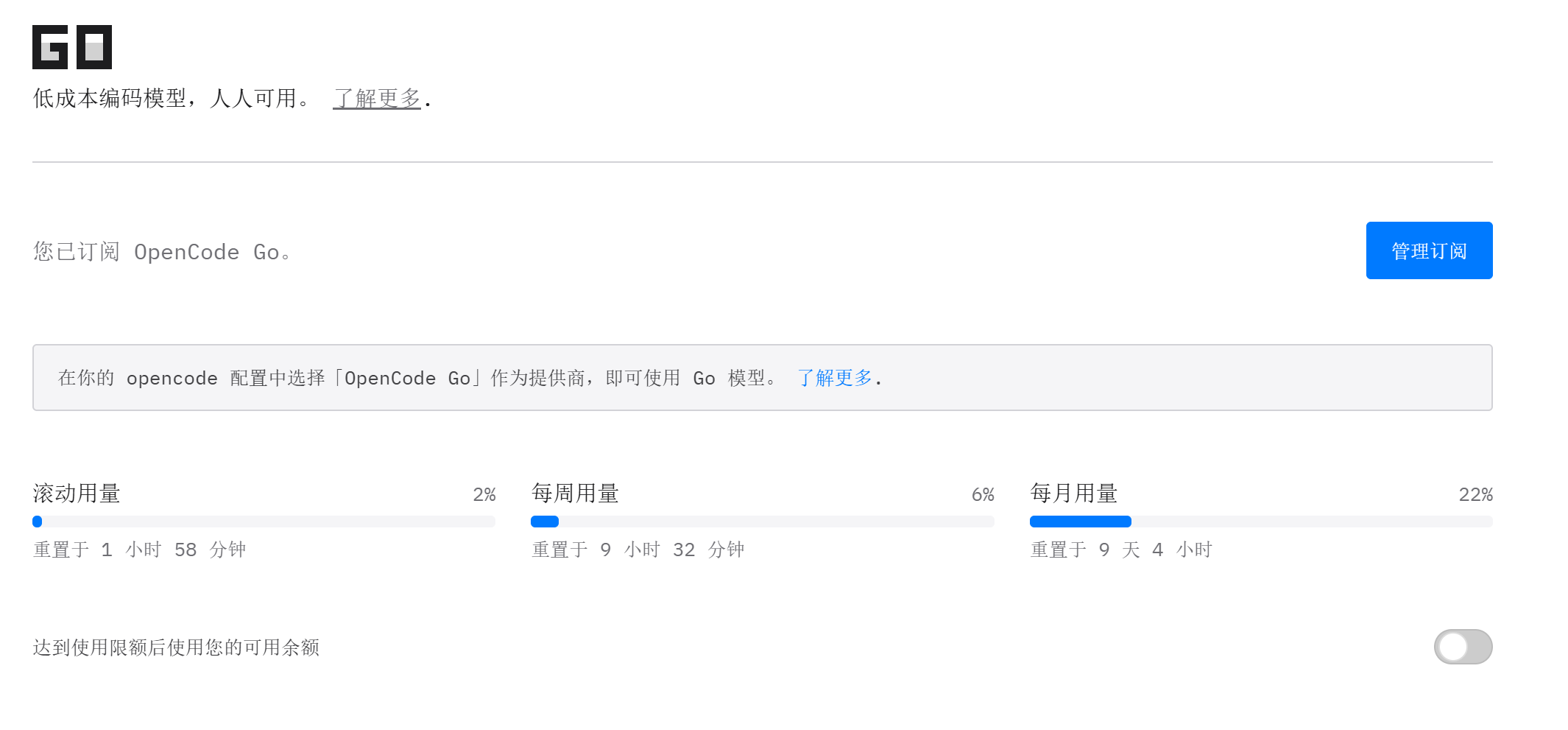Toggle the use-available-balance switch

pos(1463,647)
